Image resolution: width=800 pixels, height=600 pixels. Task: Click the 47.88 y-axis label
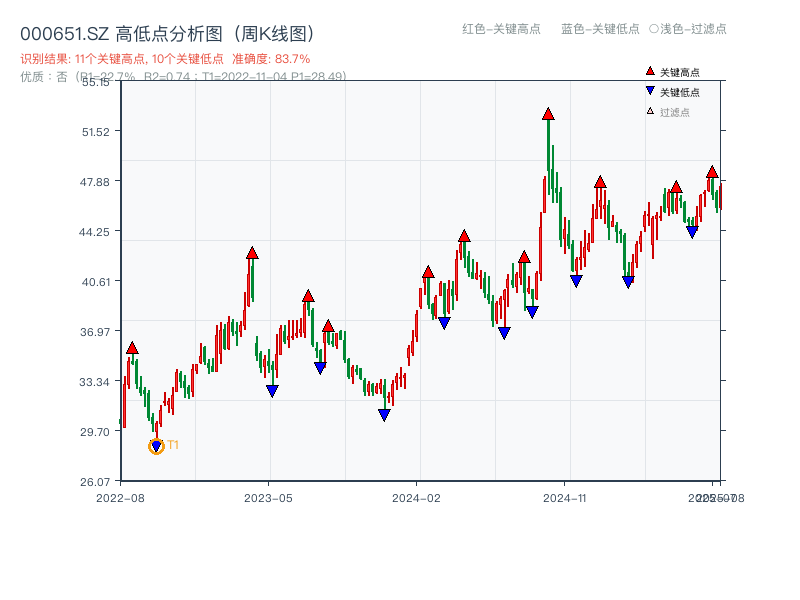pyautogui.click(x=94, y=182)
